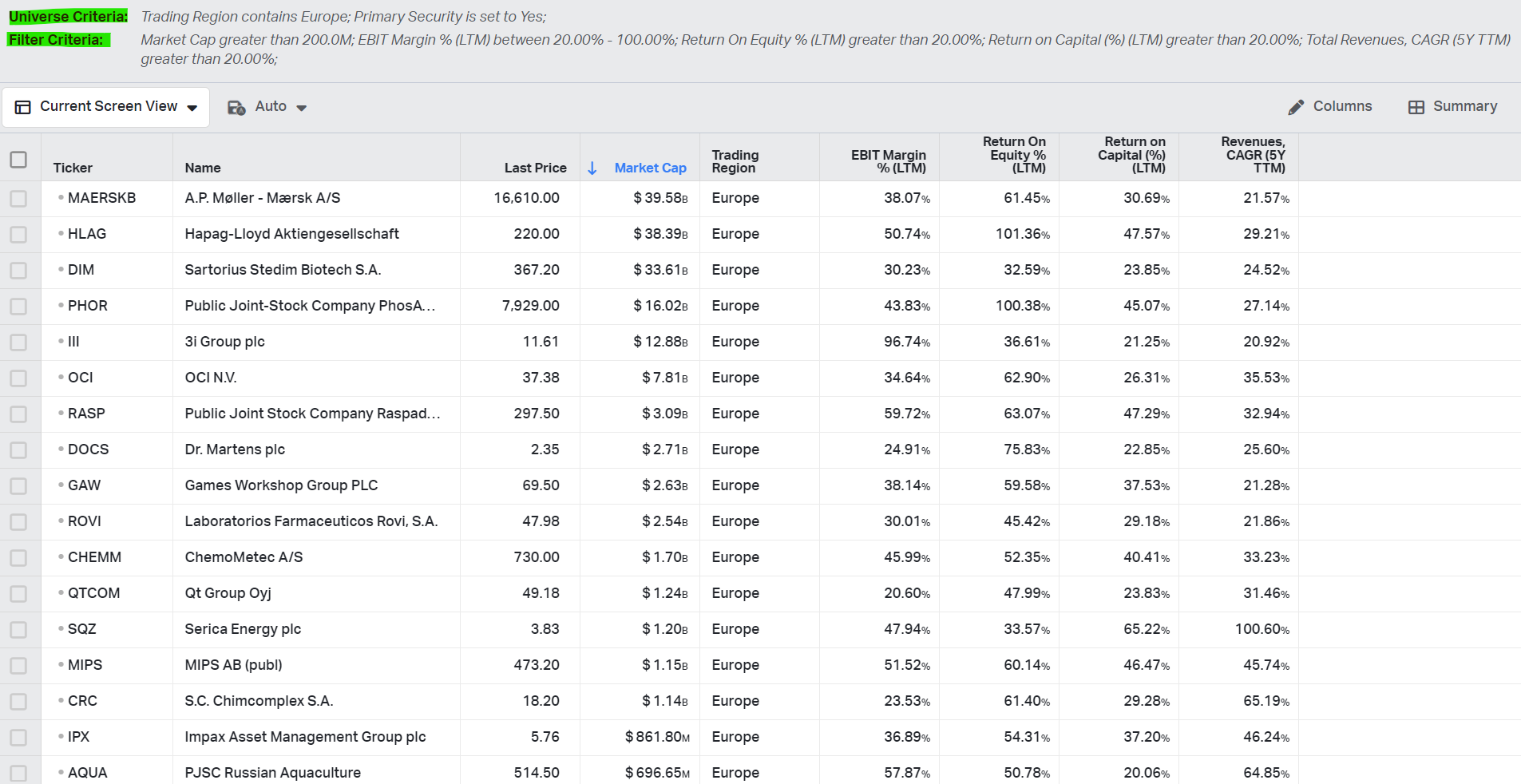The width and height of the screenshot is (1521, 784).
Task: Click Maersk market cap $39.58B
Action: tap(660, 198)
